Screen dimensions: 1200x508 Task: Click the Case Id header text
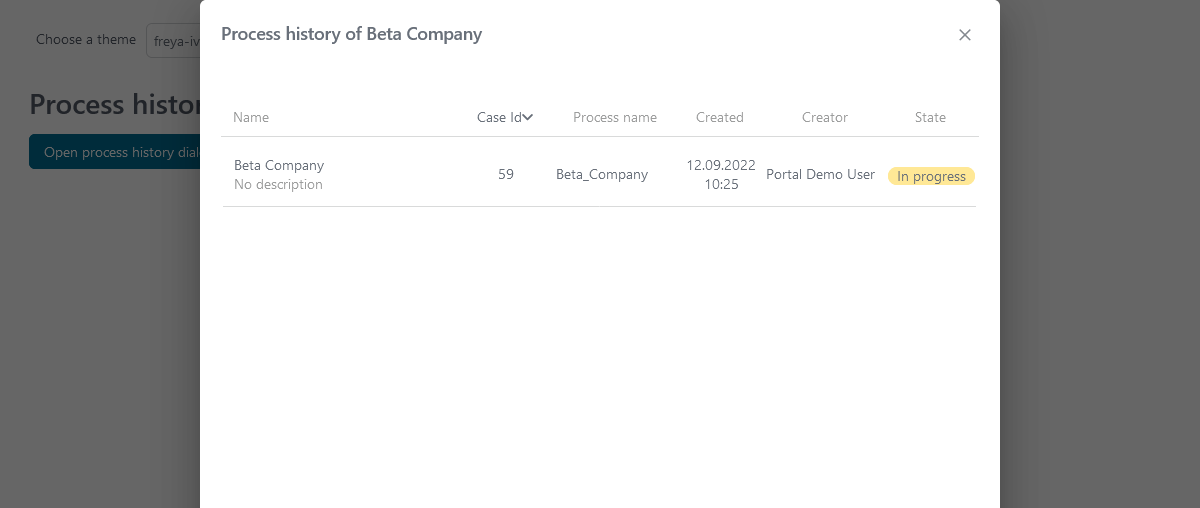coord(499,117)
